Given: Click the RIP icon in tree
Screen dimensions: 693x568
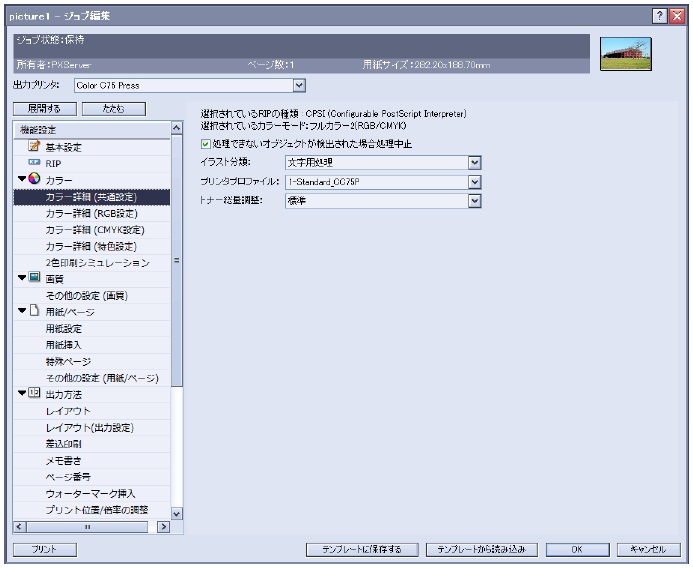Looking at the screenshot, I should point(33,162).
